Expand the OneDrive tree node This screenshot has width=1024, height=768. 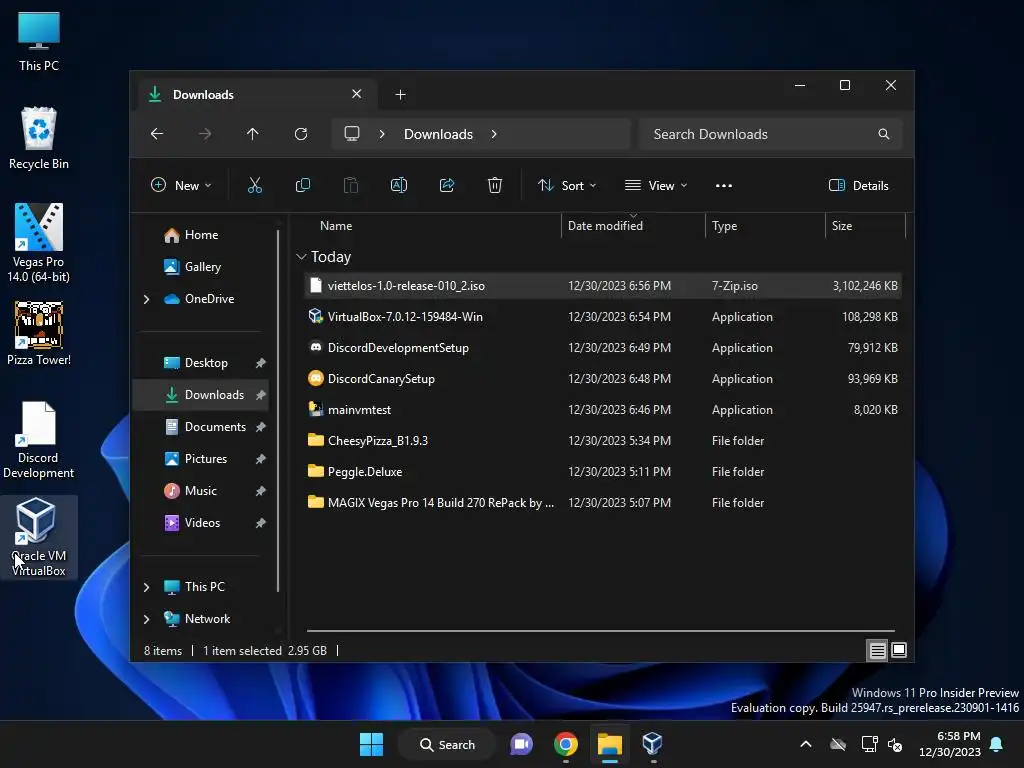pyautogui.click(x=146, y=299)
